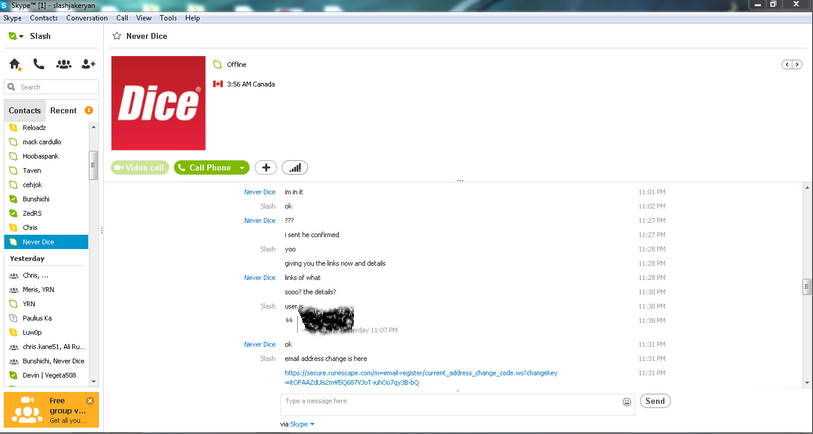Click the add contact icon
The image size is (813, 434).
89,64
